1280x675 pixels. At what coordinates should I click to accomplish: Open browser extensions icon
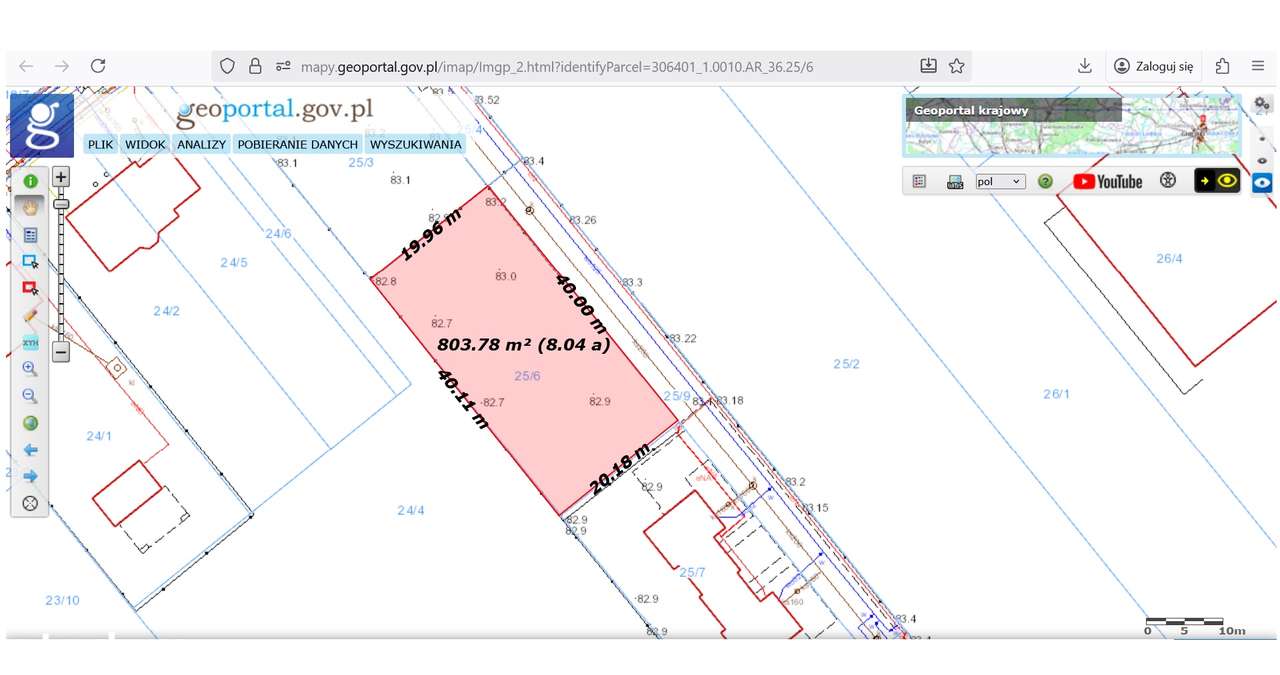pyautogui.click(x=1222, y=66)
